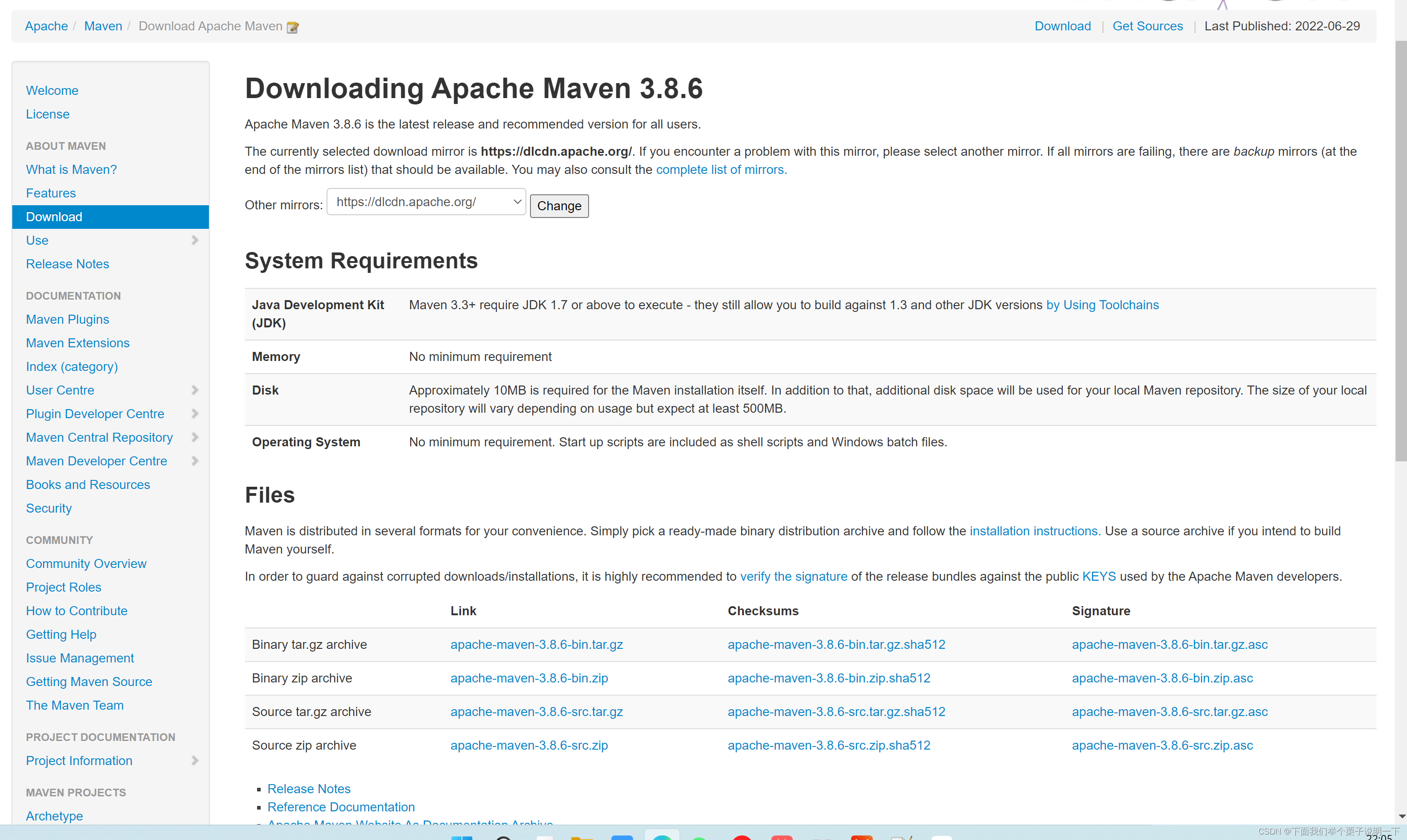Click the edit page icon beside breadcrumb

point(293,27)
